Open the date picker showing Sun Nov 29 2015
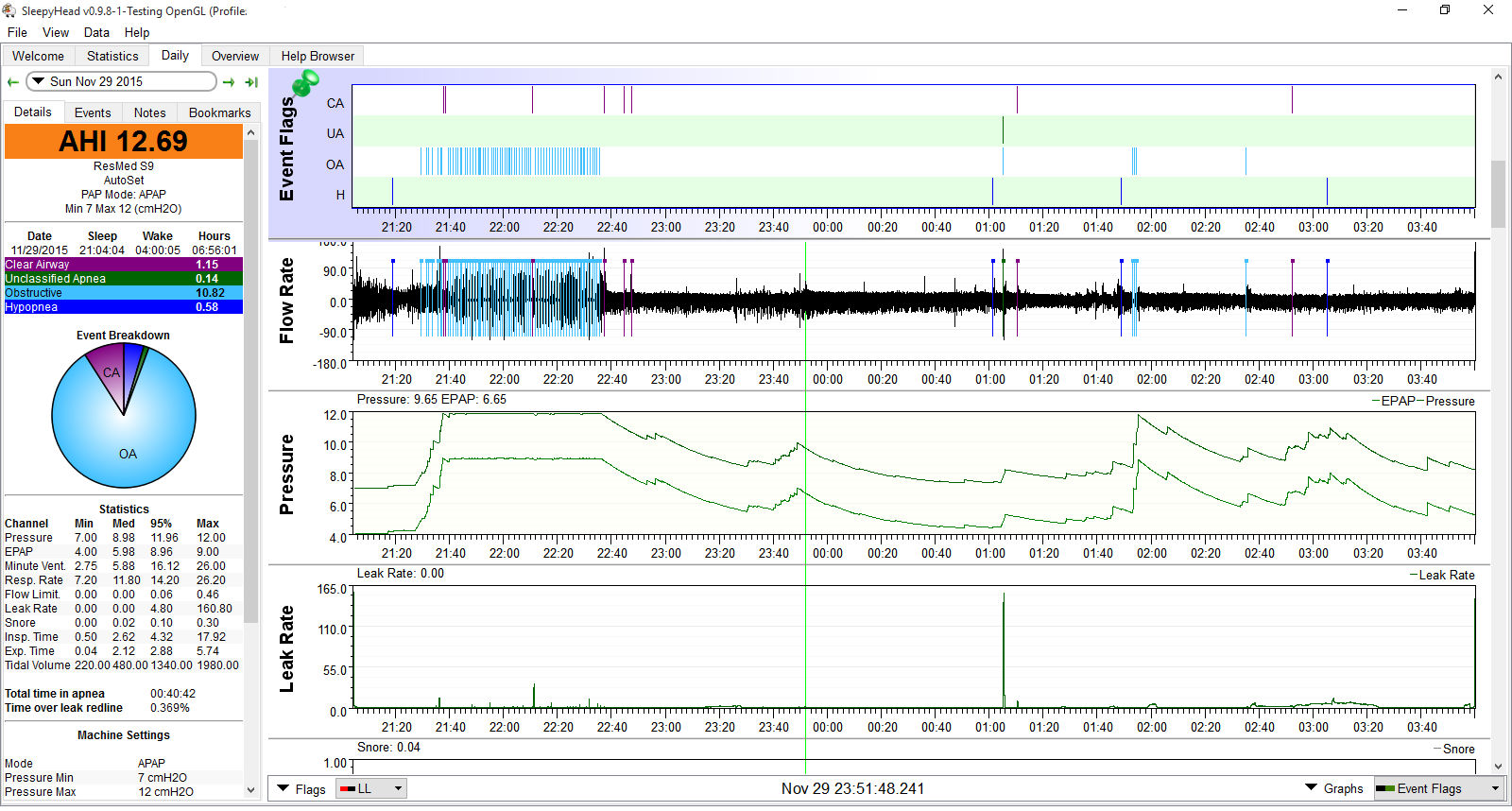This screenshot has height=811, width=1512. [x=122, y=81]
